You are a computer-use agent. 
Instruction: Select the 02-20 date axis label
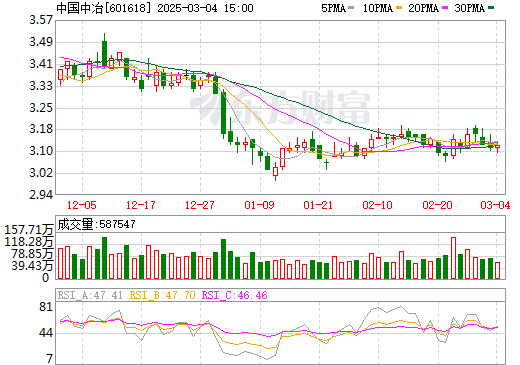coord(437,205)
